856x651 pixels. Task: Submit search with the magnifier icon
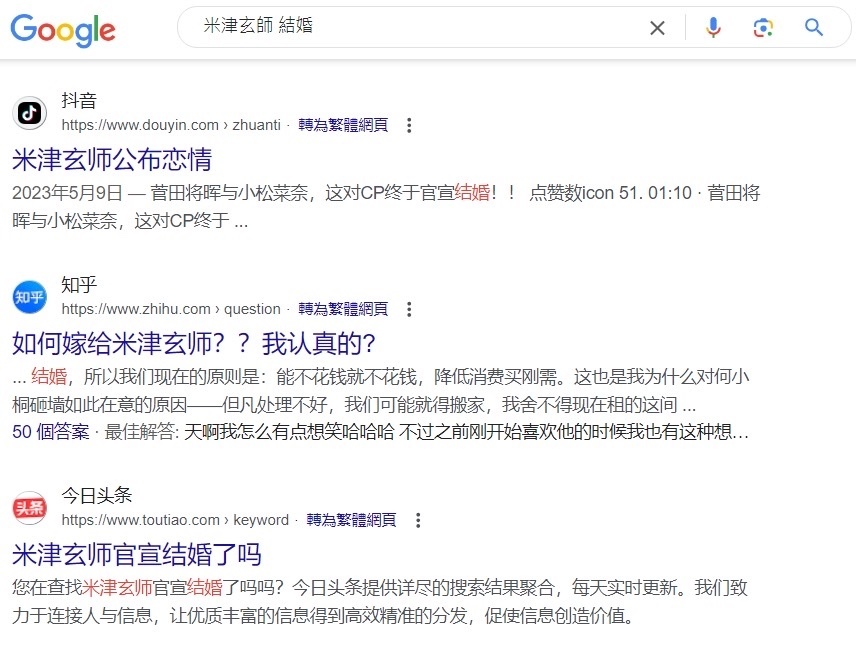(813, 27)
